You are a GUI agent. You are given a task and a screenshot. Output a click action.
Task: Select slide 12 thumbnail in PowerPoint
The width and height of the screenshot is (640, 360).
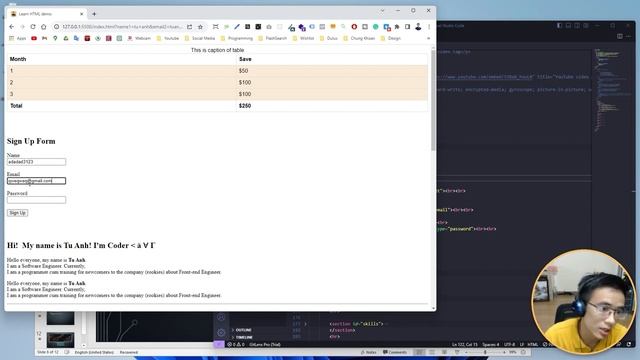coord(60,340)
